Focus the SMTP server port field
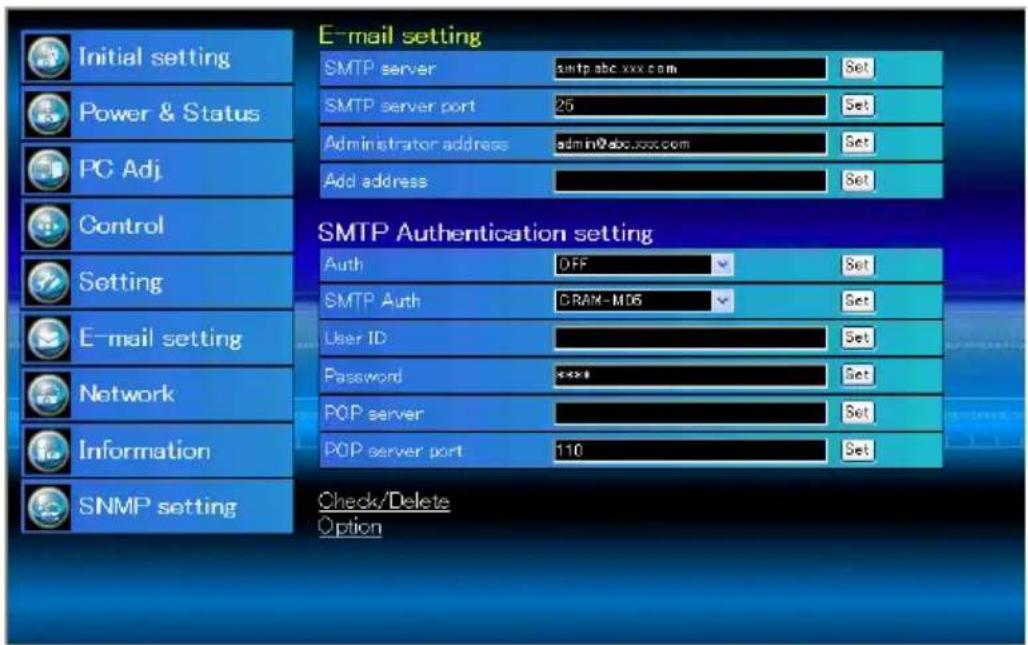Viewport: 1028px width, 645px height. [x=690, y=106]
